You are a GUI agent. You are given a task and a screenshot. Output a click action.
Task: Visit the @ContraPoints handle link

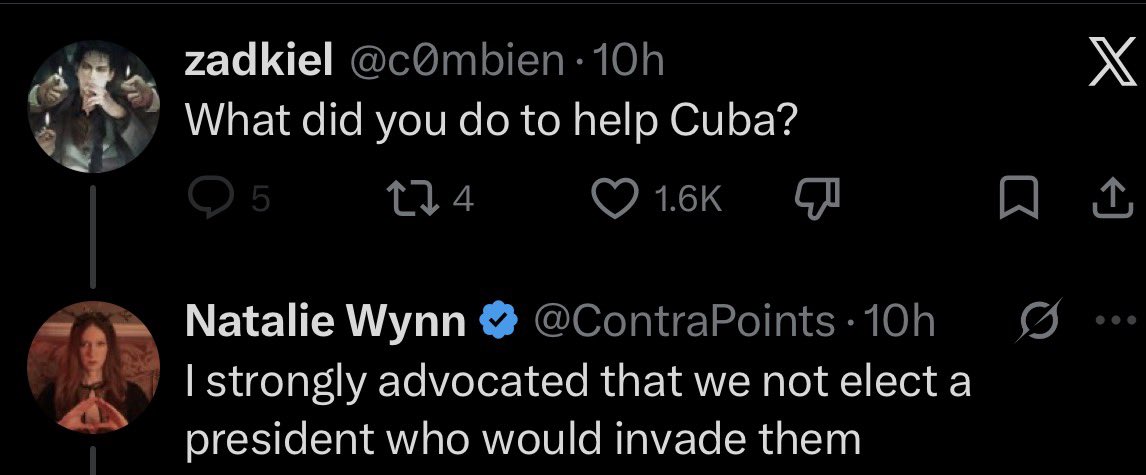(x=684, y=321)
